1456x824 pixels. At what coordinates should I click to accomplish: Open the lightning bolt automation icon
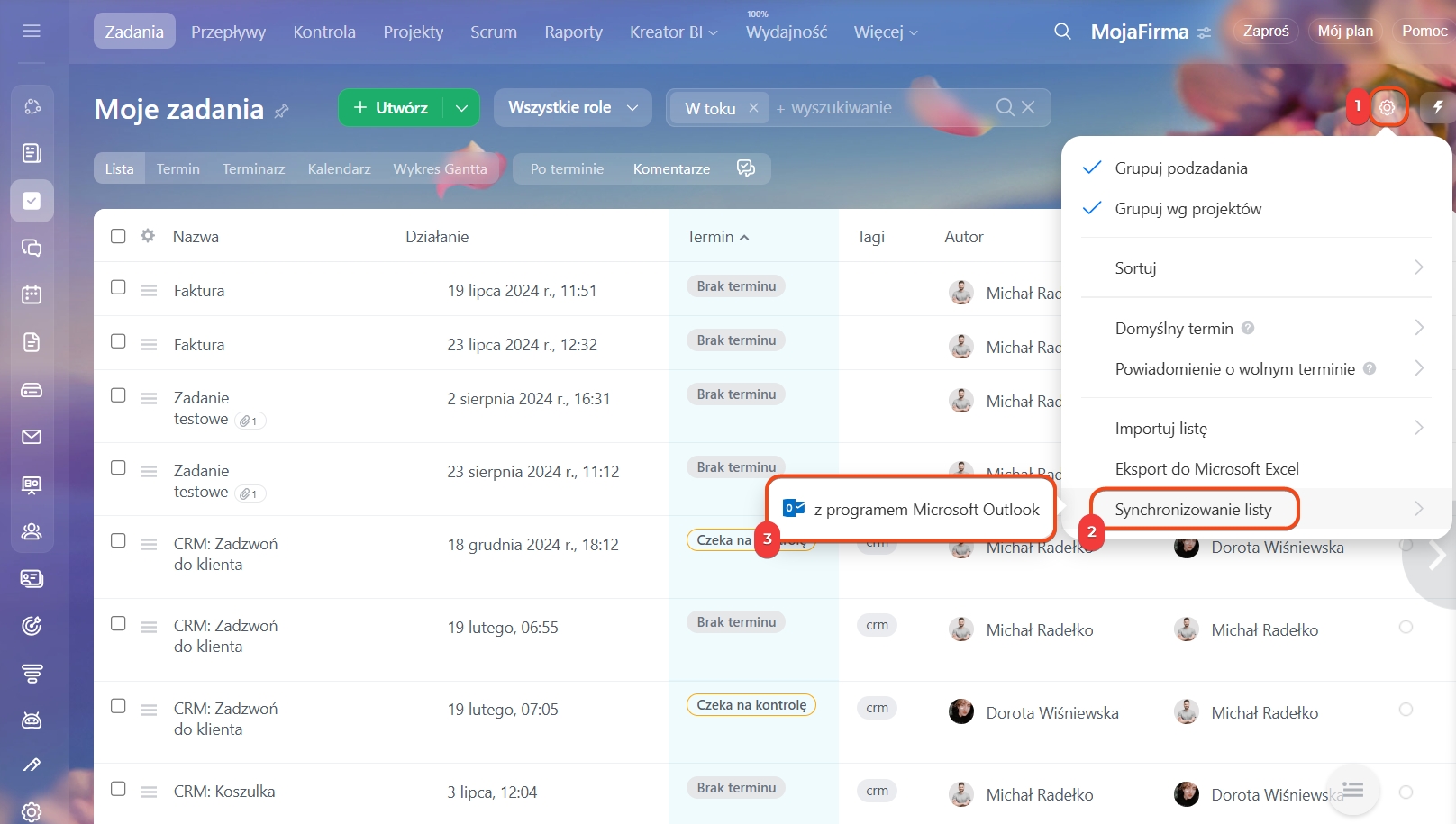[1438, 107]
